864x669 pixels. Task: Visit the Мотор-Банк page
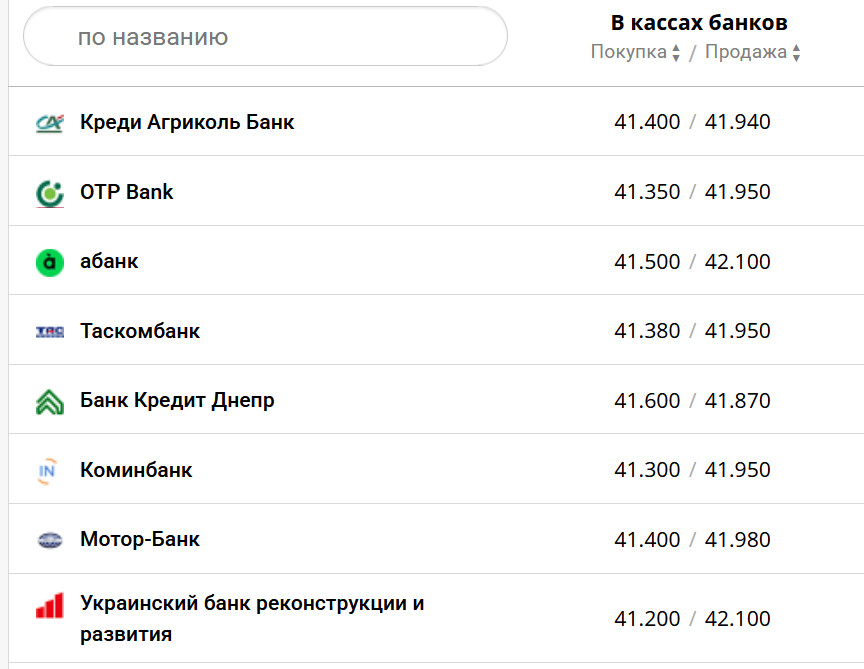point(140,540)
